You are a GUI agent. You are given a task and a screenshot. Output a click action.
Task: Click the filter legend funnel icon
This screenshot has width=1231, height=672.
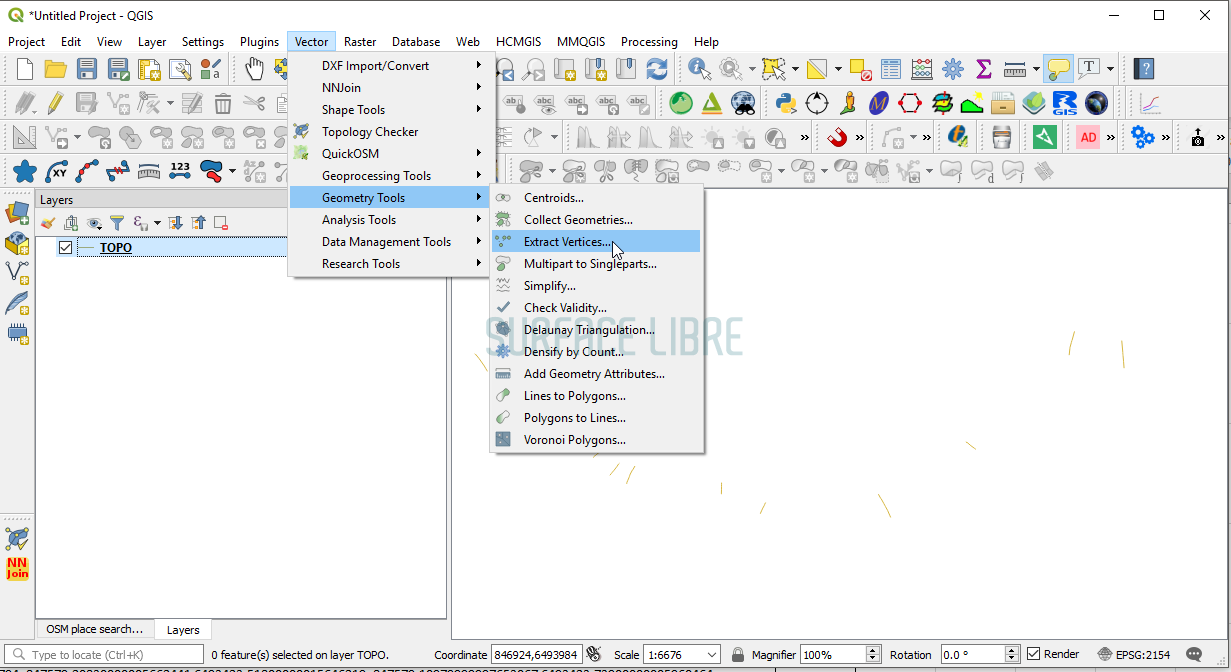(x=117, y=223)
